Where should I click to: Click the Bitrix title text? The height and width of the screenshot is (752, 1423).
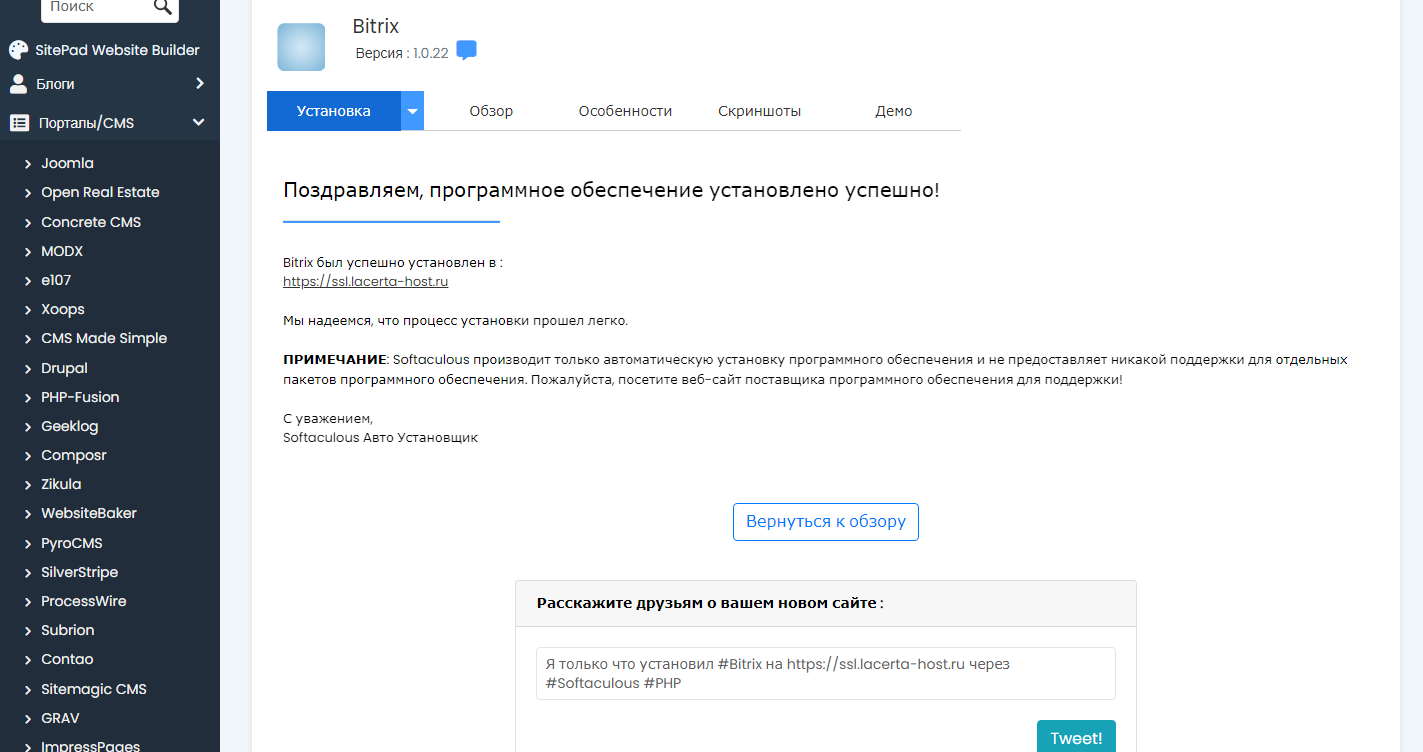pos(376,27)
